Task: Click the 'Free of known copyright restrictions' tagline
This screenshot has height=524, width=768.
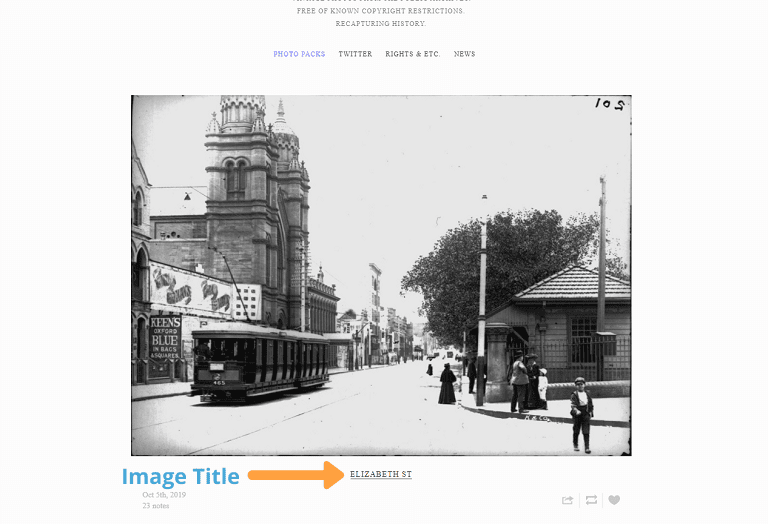Action: tap(381, 11)
